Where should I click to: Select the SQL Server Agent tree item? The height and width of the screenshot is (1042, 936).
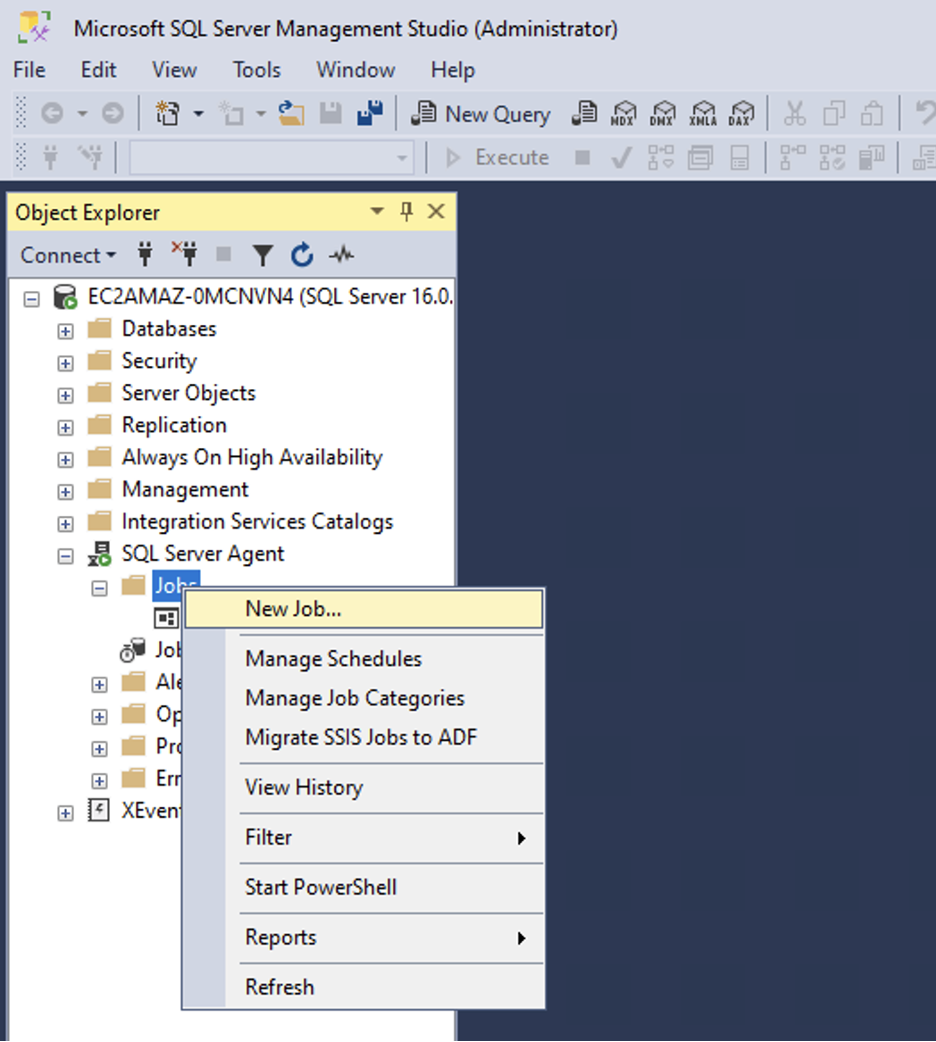pyautogui.click(x=202, y=554)
